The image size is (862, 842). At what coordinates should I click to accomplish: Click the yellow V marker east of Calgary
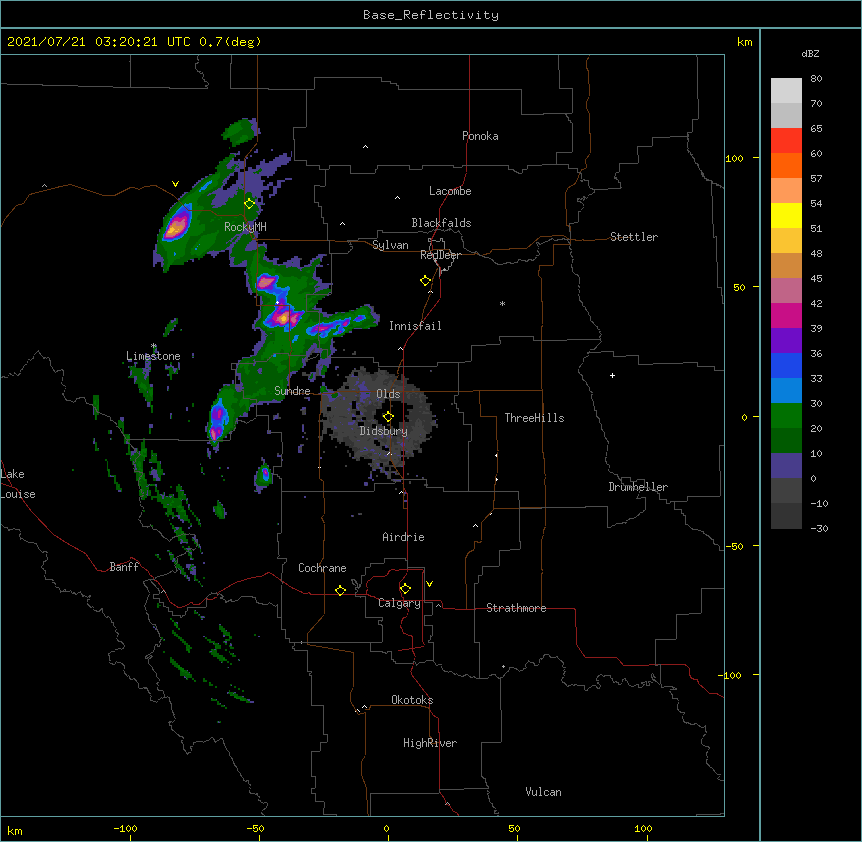click(x=429, y=584)
